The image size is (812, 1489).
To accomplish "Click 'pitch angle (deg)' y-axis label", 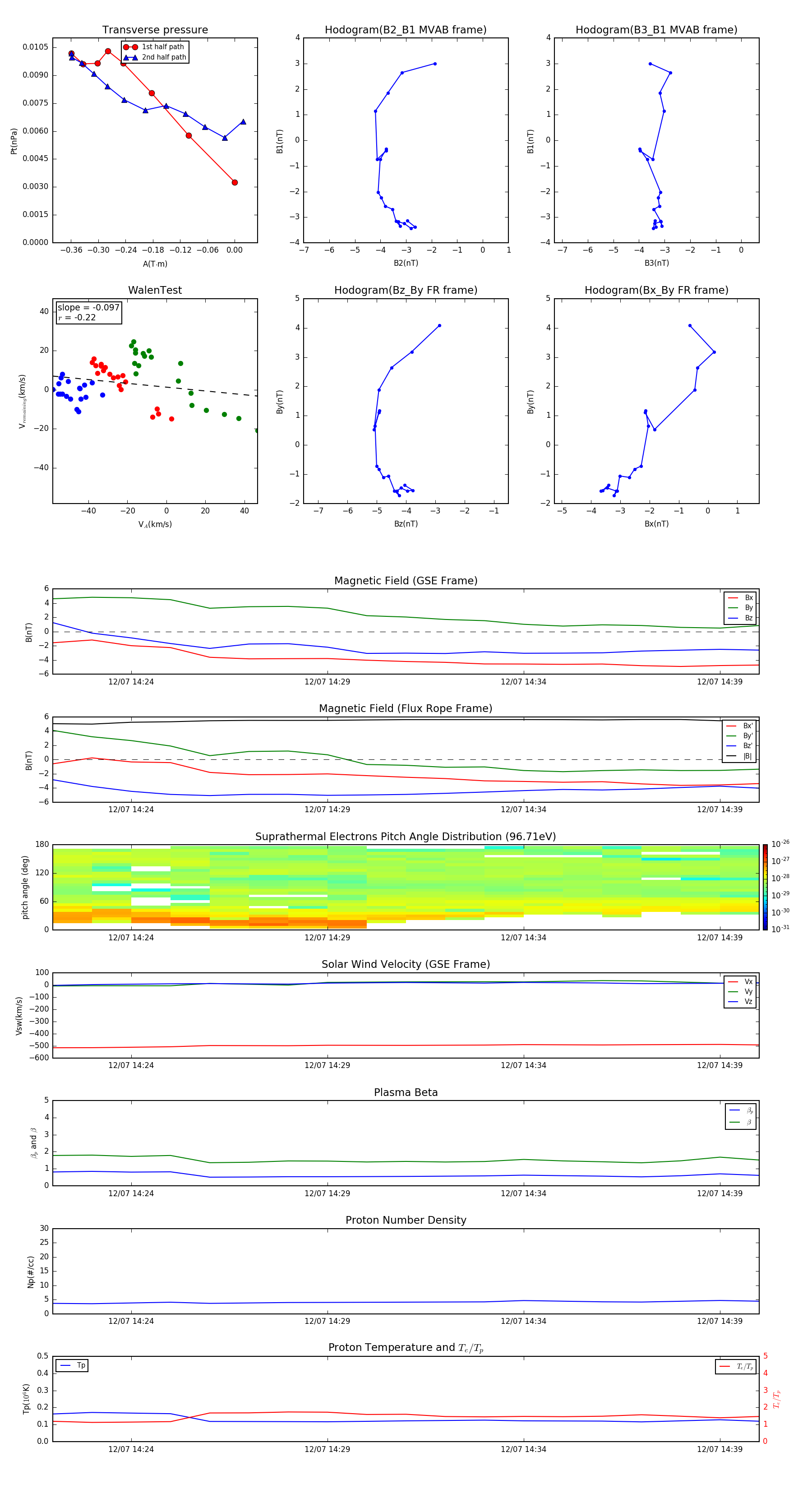I will pos(25,887).
